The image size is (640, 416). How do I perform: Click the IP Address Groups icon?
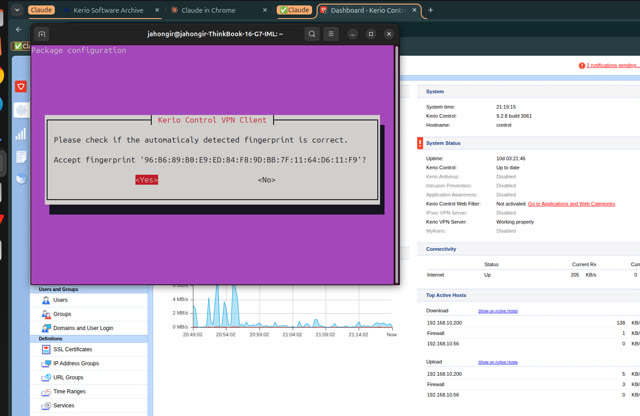(46, 363)
